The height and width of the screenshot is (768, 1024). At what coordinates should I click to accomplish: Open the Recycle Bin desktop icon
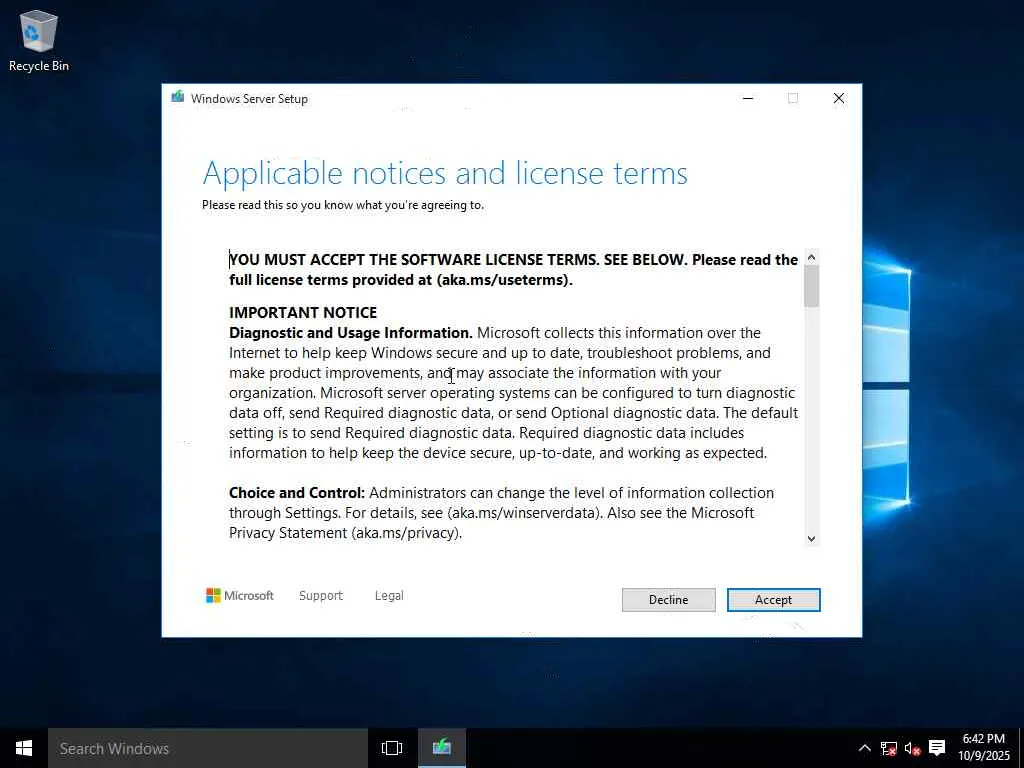point(39,40)
